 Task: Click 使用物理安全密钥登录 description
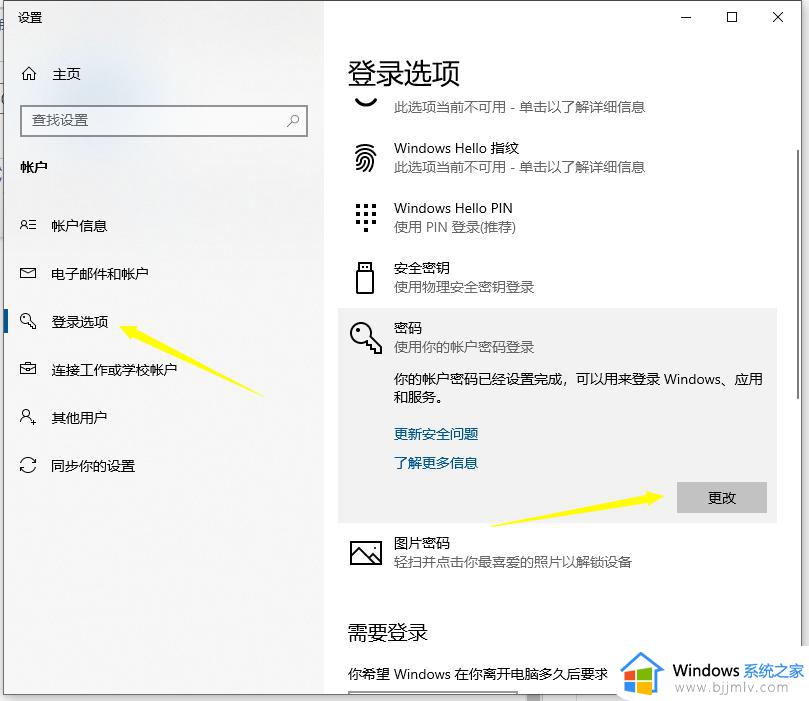point(463,287)
